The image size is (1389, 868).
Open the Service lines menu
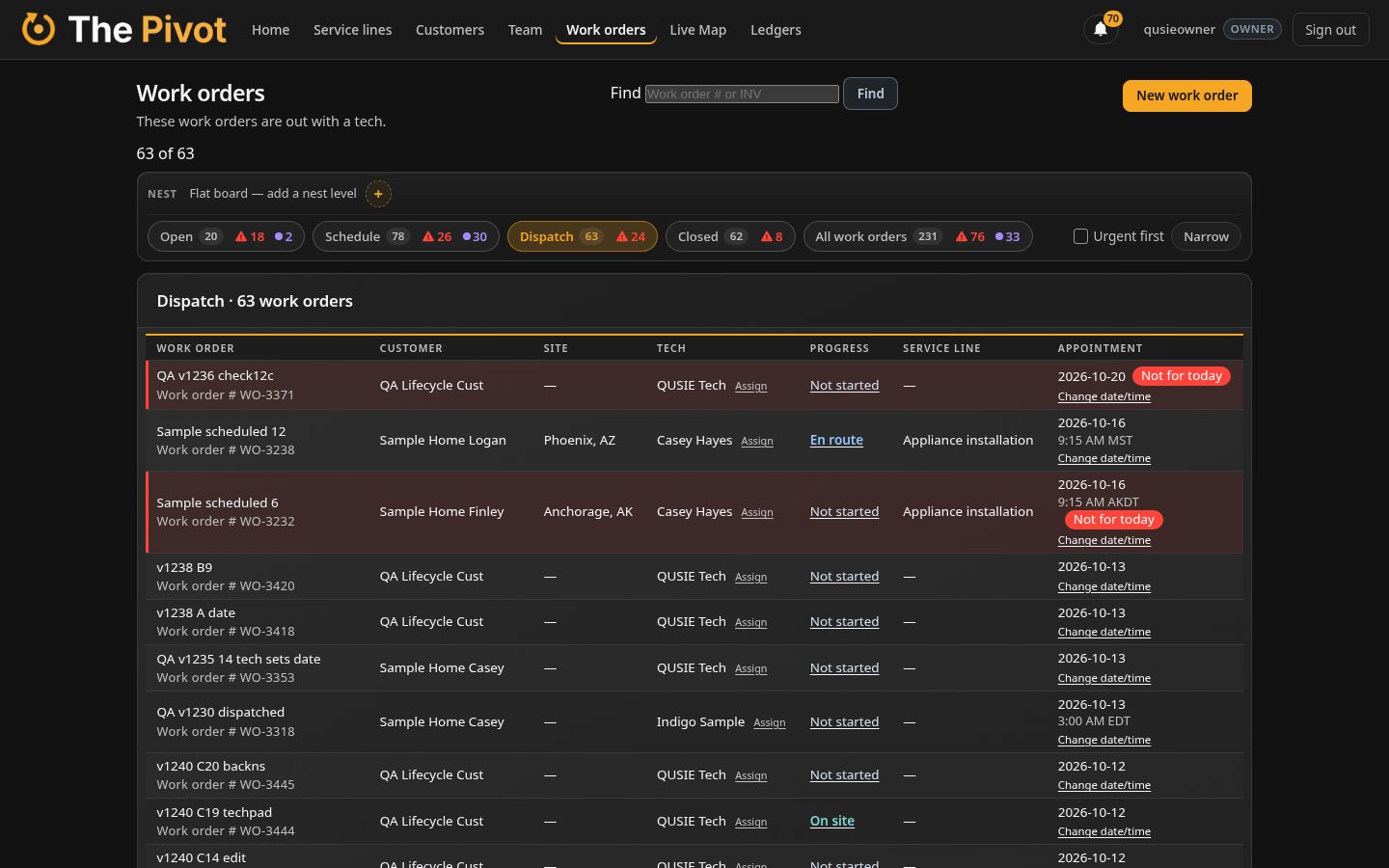(352, 30)
